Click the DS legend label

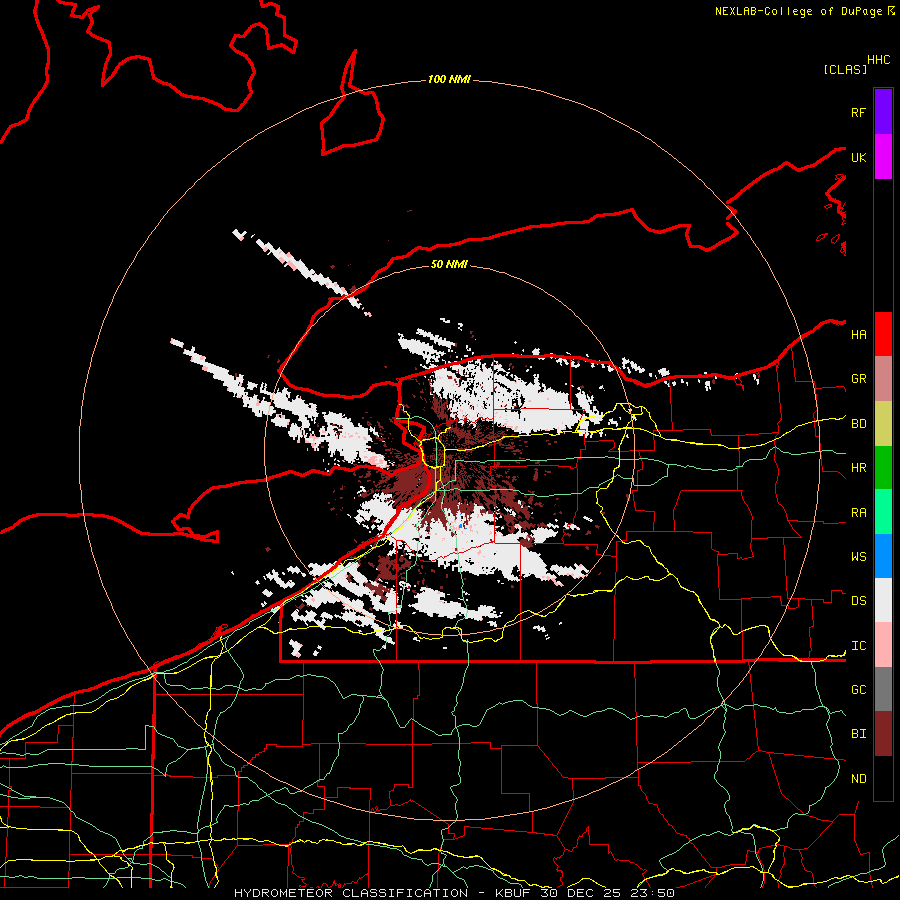click(x=858, y=600)
